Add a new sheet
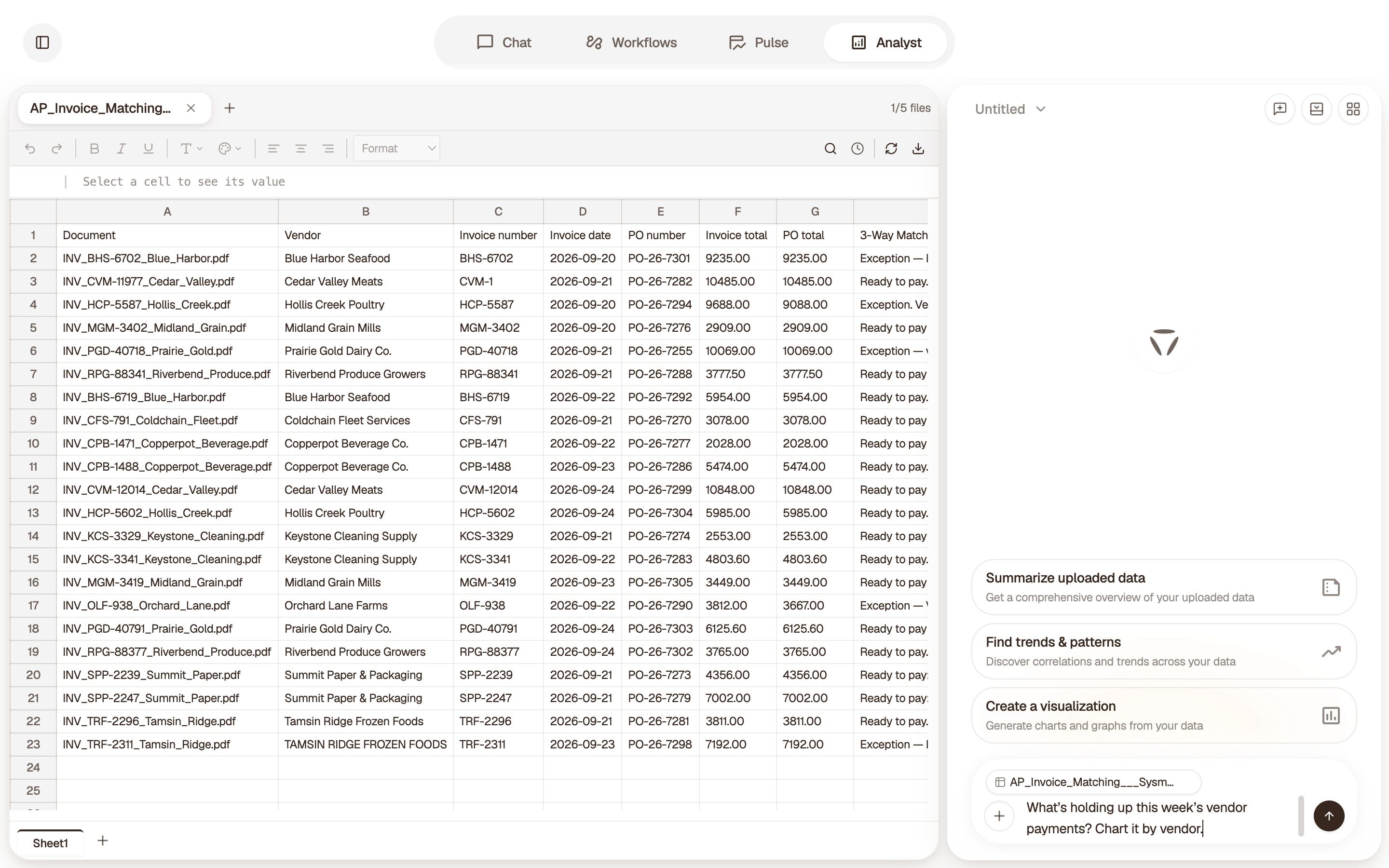Screen dimensions: 1389x868 click(x=103, y=841)
